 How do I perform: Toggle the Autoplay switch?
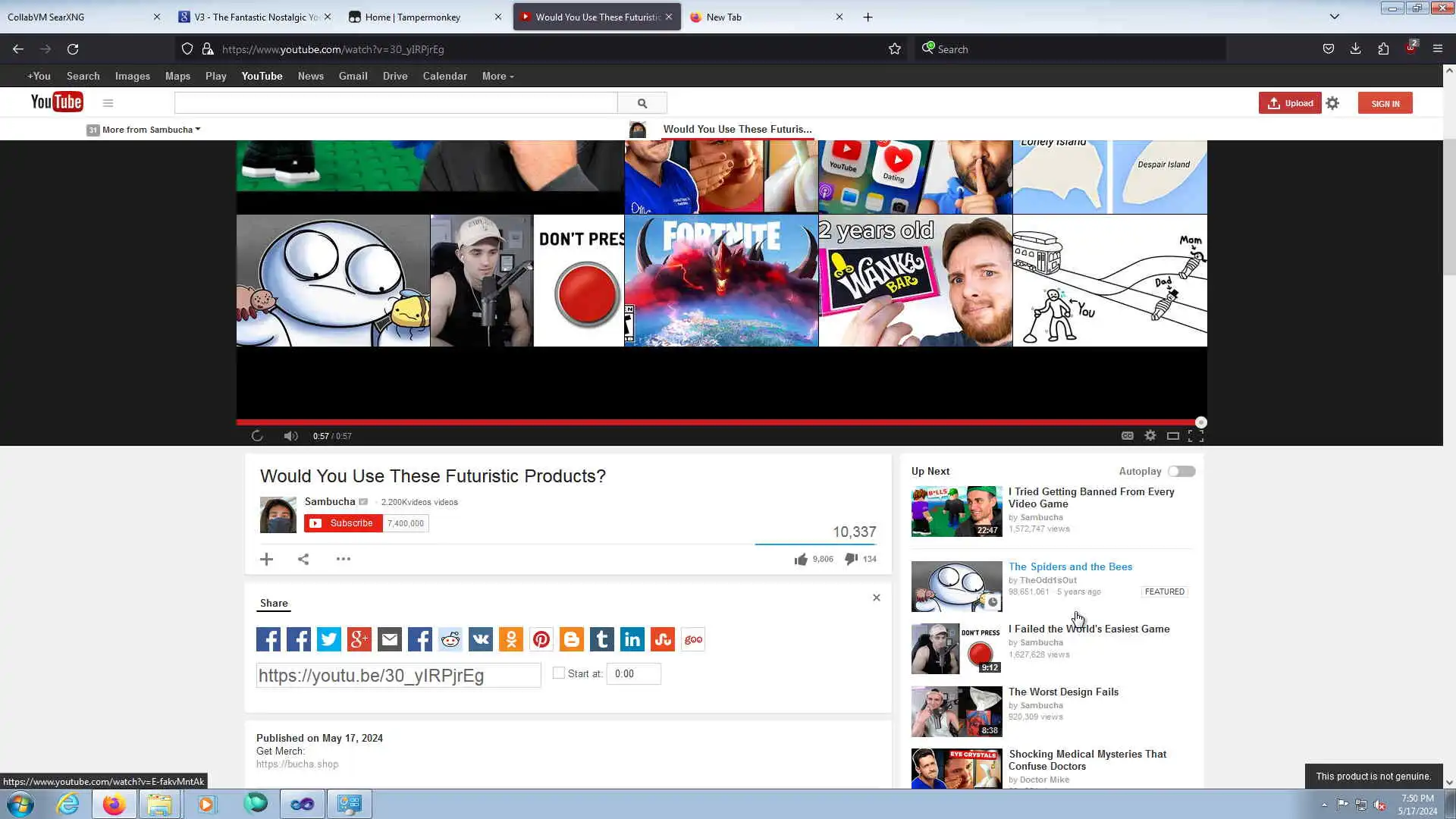click(x=1181, y=472)
